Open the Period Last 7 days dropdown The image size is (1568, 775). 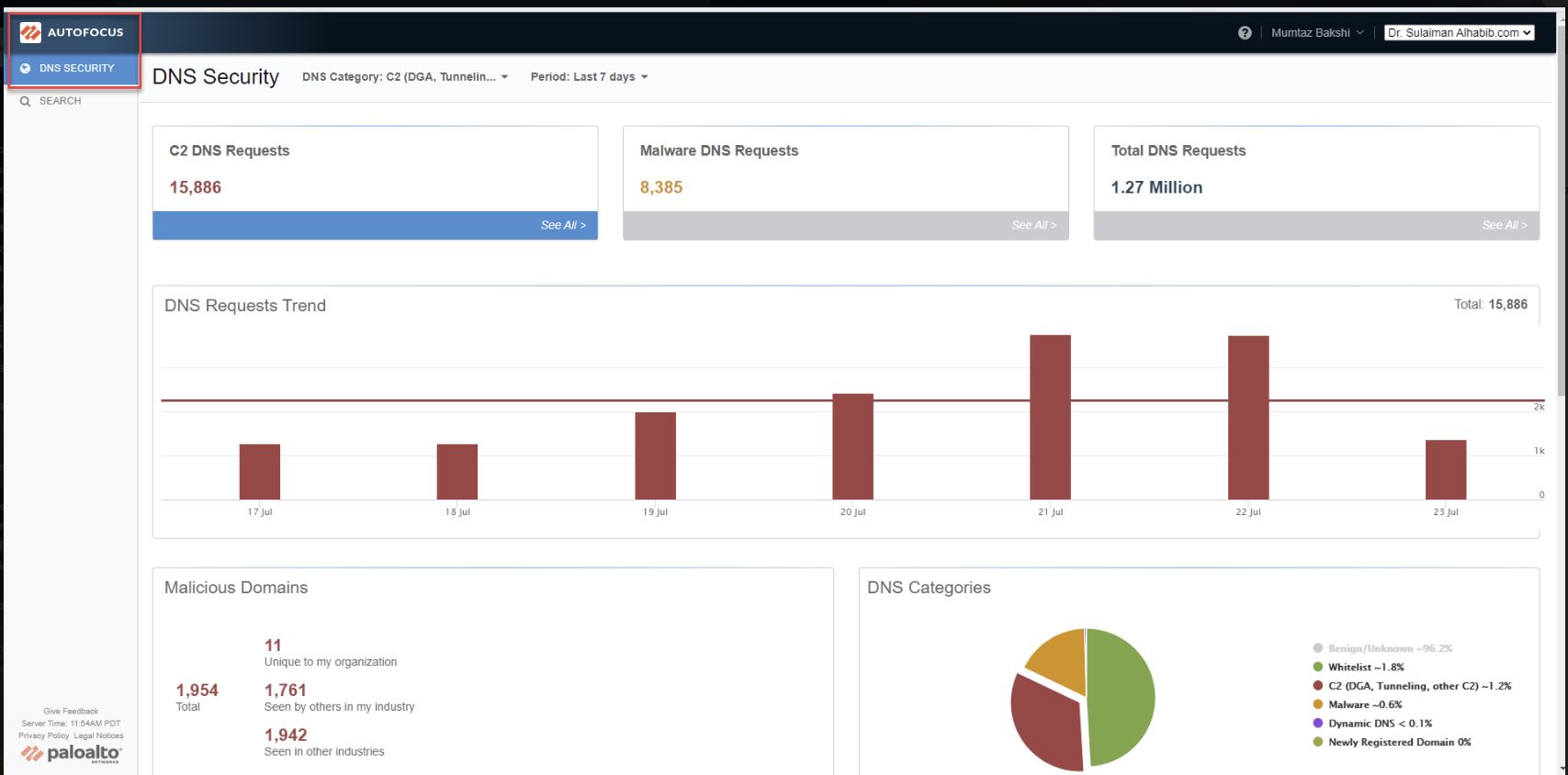[x=589, y=77]
